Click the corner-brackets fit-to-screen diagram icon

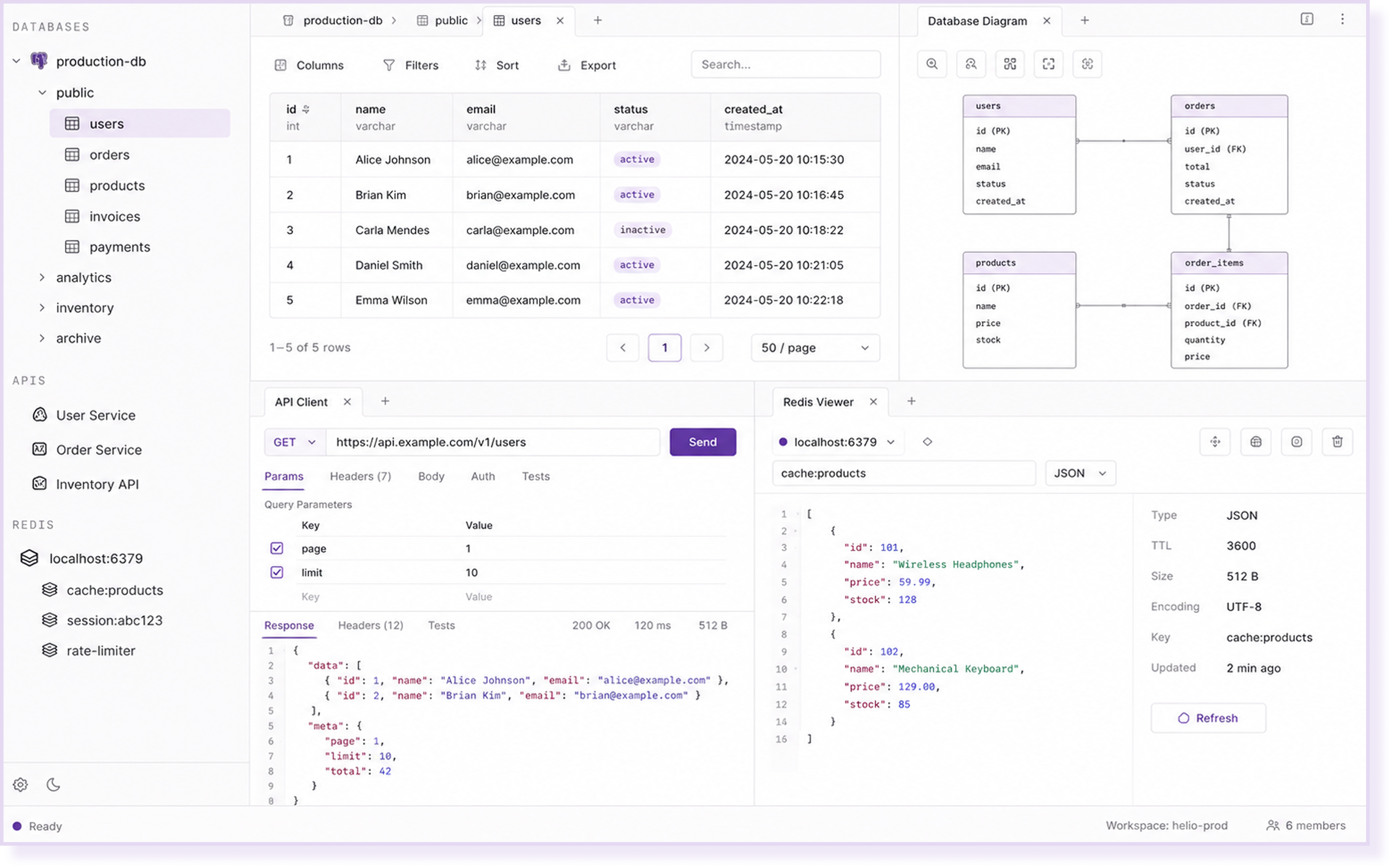(1048, 64)
